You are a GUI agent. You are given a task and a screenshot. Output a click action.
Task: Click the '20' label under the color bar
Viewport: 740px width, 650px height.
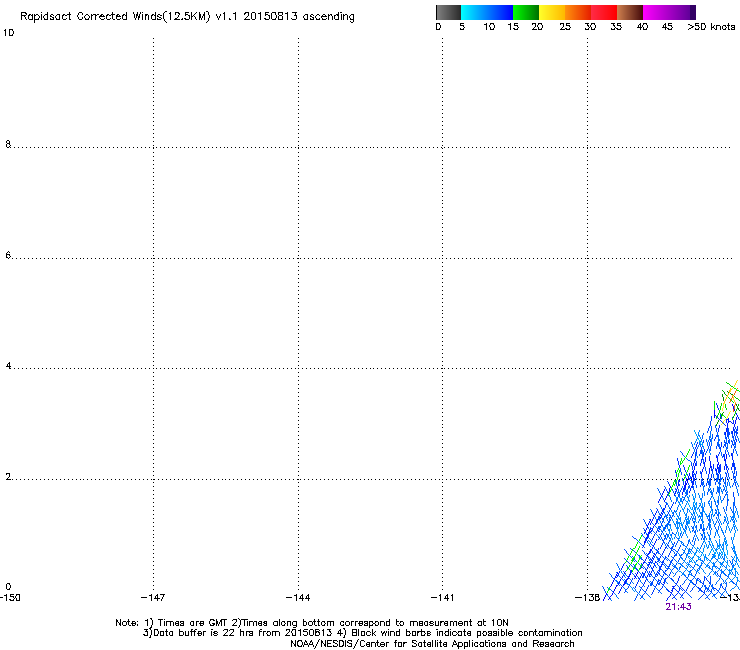tap(537, 27)
